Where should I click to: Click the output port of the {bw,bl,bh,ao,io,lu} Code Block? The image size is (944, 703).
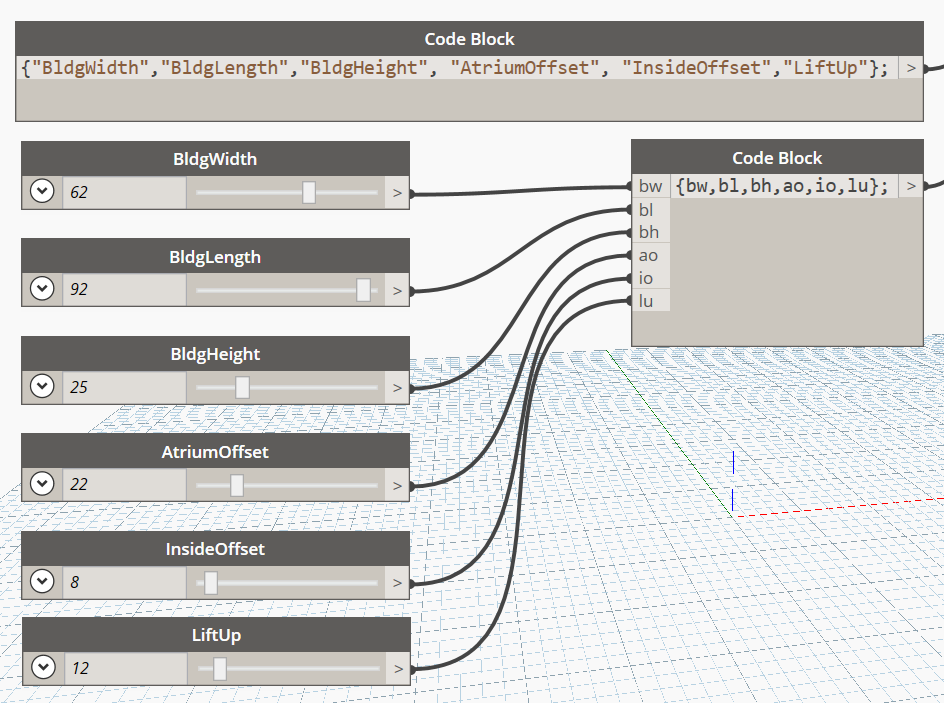point(911,186)
